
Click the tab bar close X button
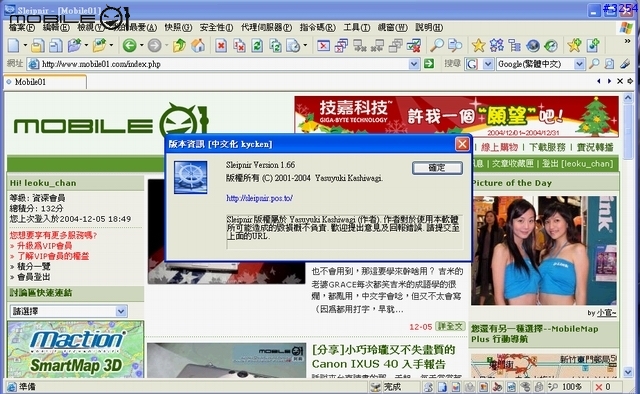pyautogui.click(x=620, y=81)
